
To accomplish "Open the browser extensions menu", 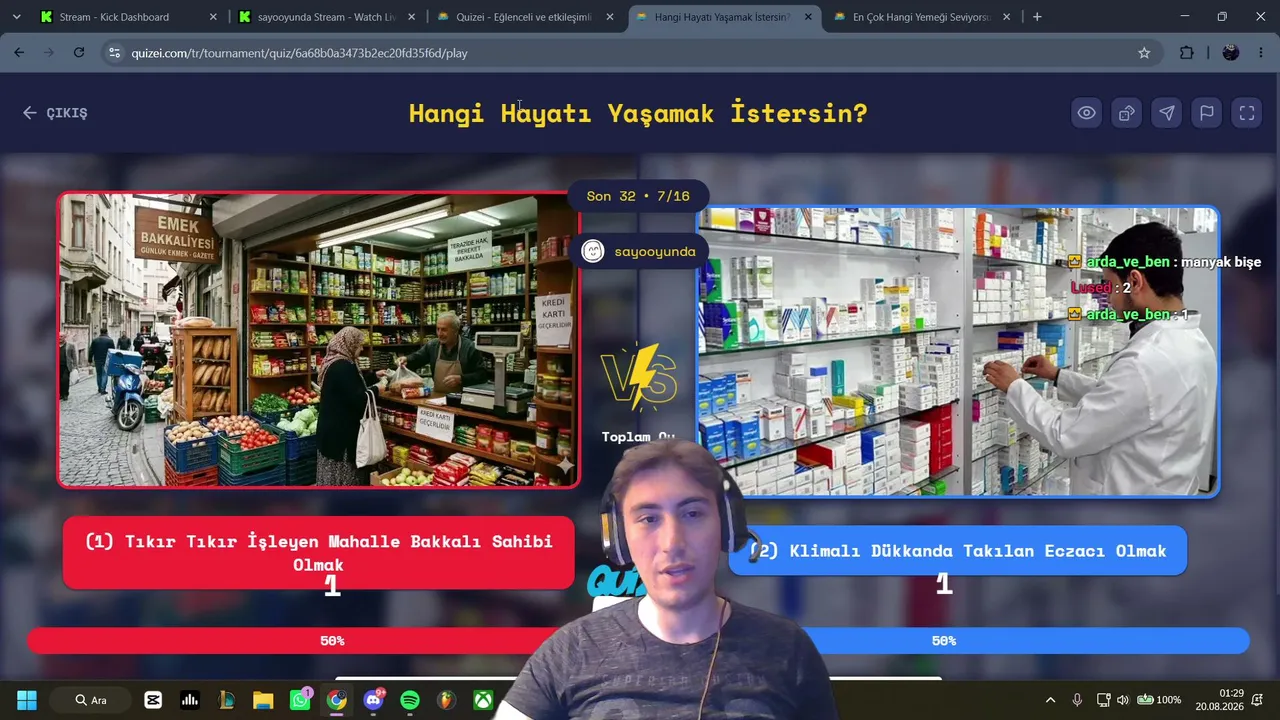I will point(1187,53).
